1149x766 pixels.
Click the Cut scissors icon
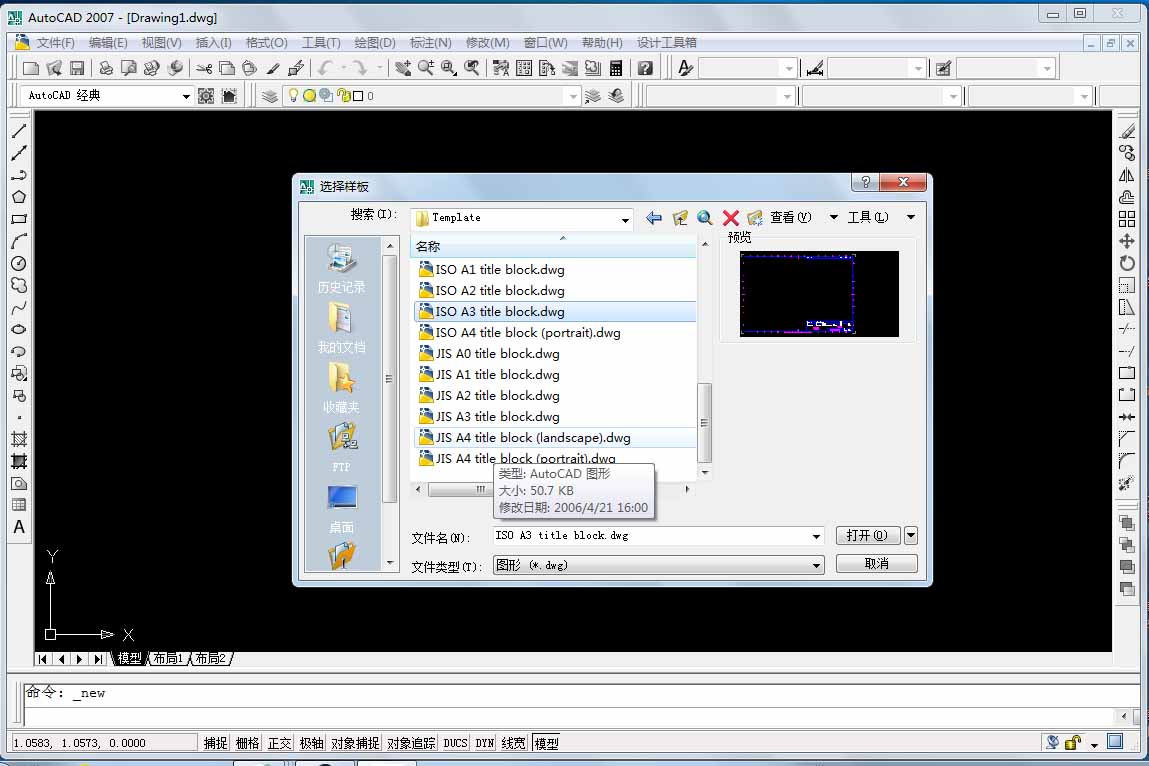(x=204, y=68)
